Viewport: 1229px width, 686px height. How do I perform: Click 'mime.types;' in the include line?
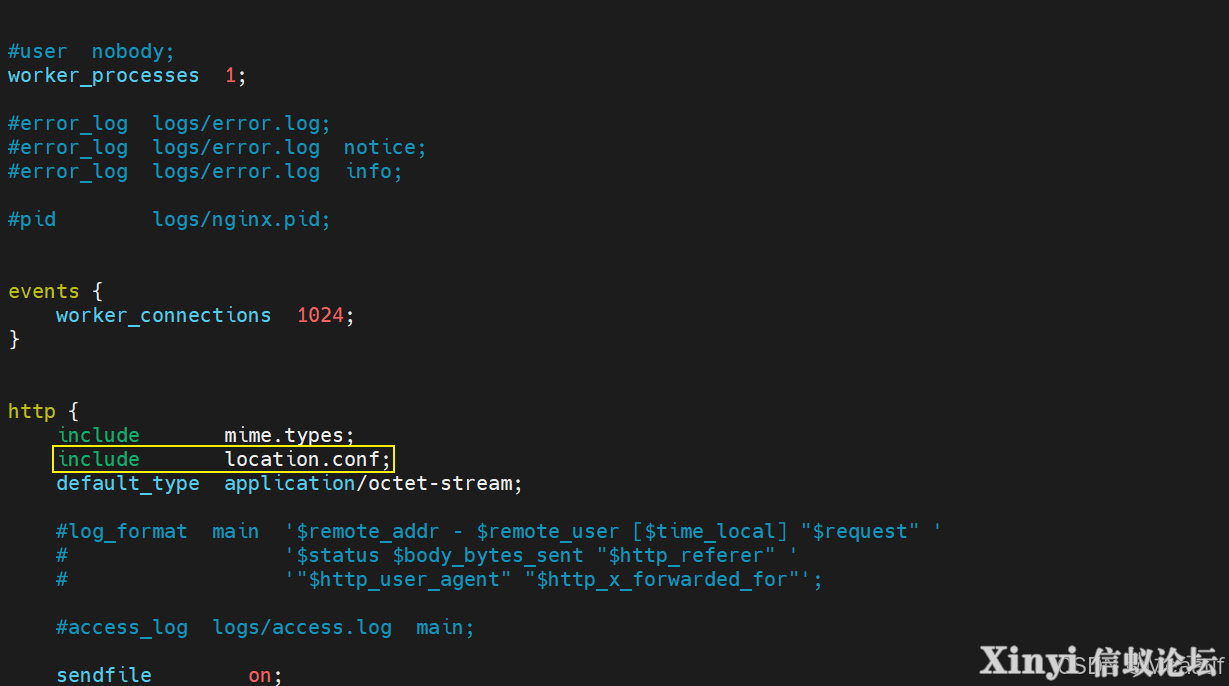pos(289,435)
